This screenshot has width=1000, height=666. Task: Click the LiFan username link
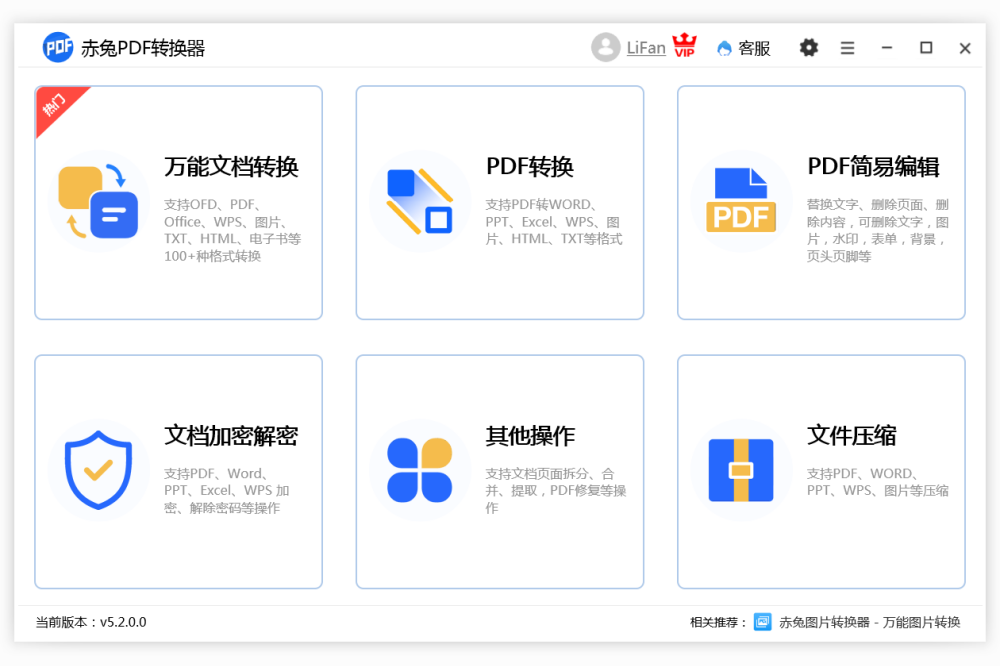tap(646, 48)
